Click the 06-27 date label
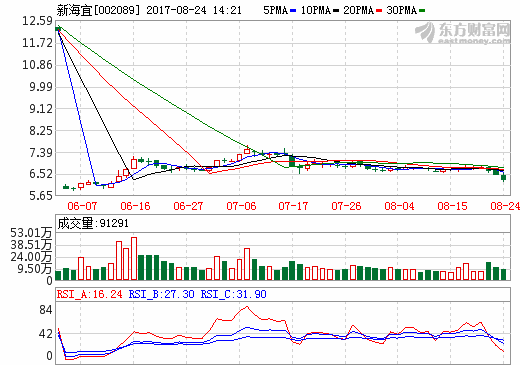Viewport: 520px width, 365px height. (188, 206)
